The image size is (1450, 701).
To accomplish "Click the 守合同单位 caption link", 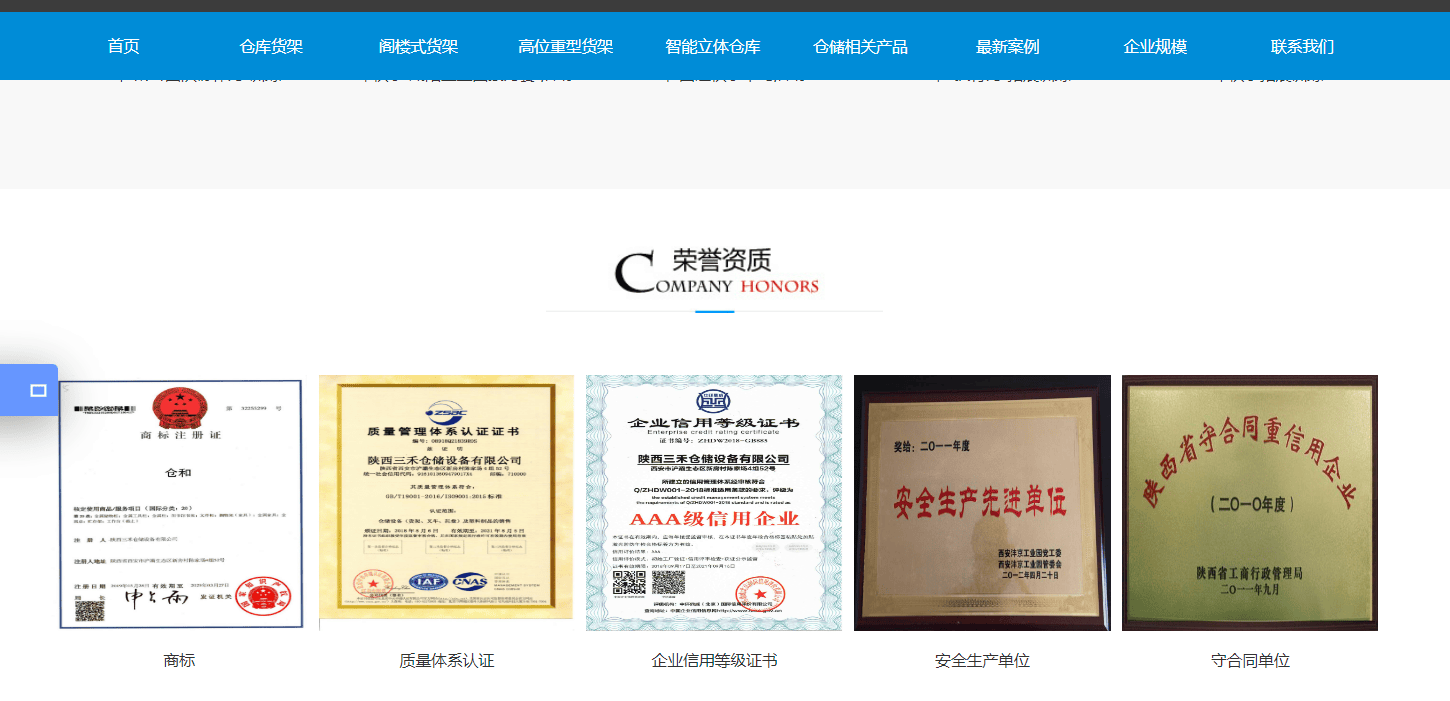I will 1249,660.
